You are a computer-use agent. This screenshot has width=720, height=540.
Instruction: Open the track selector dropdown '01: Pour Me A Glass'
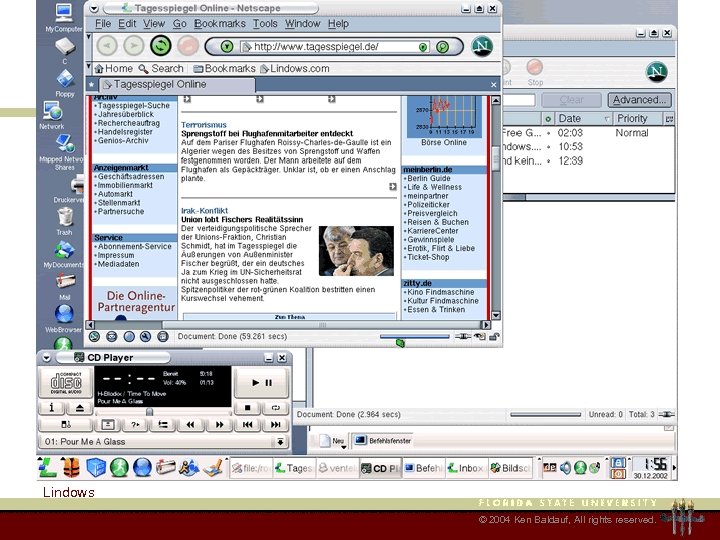tap(163, 442)
